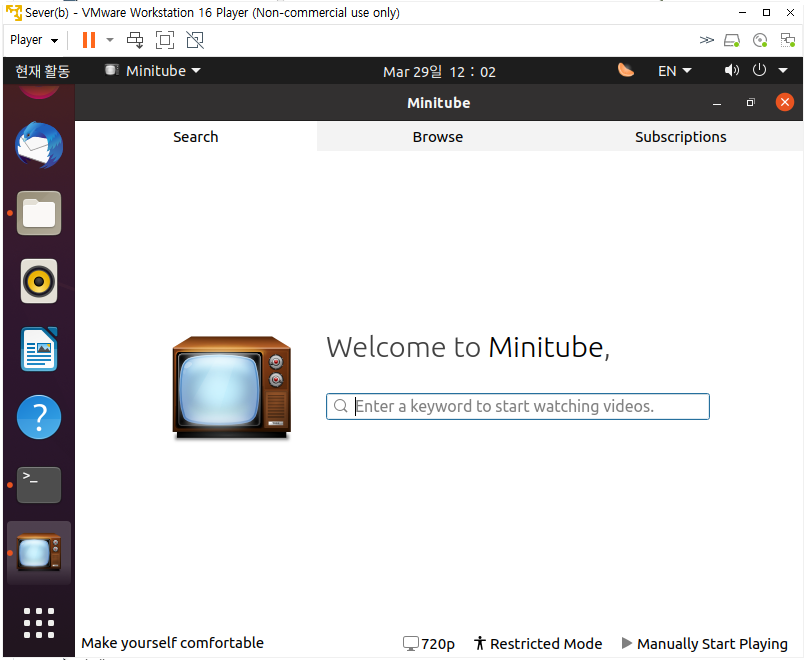
Task: Click the 'Make yourself comfortable' status text
Action: click(172, 643)
